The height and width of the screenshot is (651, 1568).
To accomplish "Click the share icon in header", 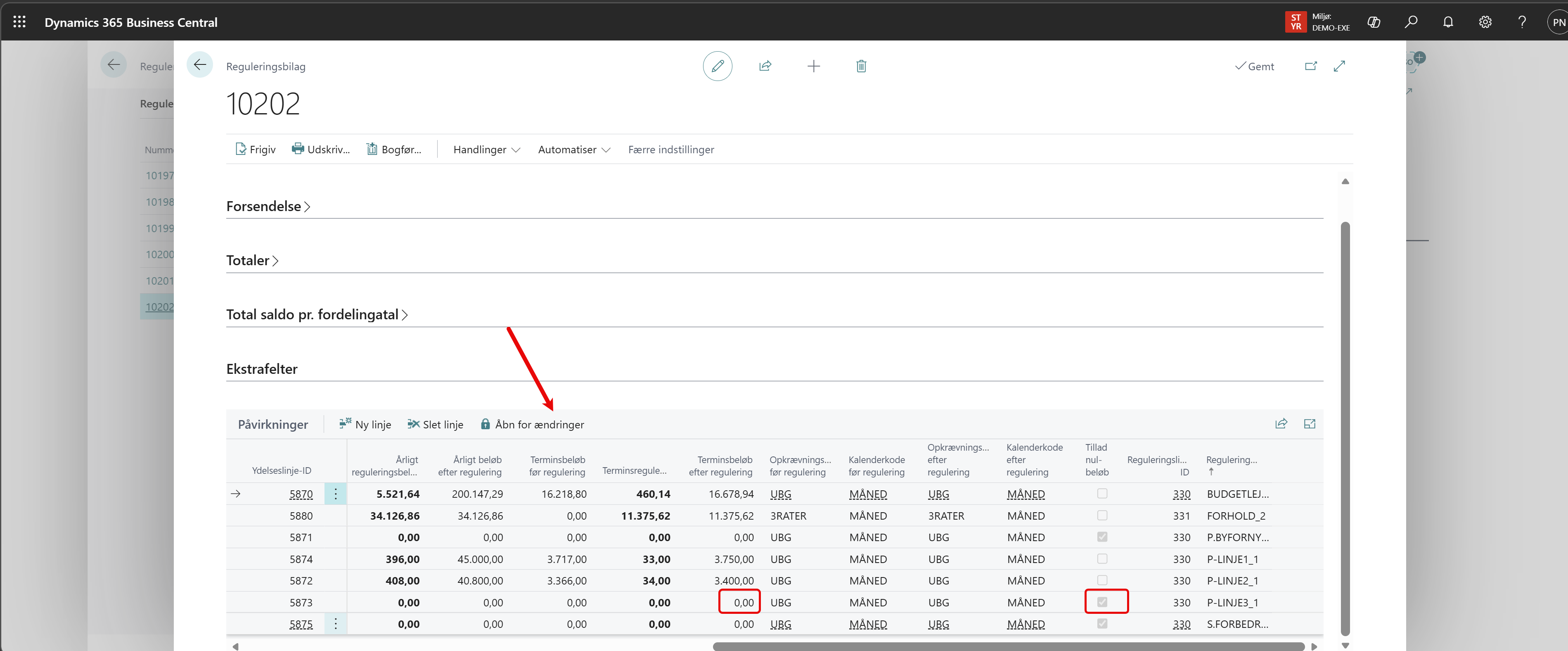I will (x=765, y=66).
